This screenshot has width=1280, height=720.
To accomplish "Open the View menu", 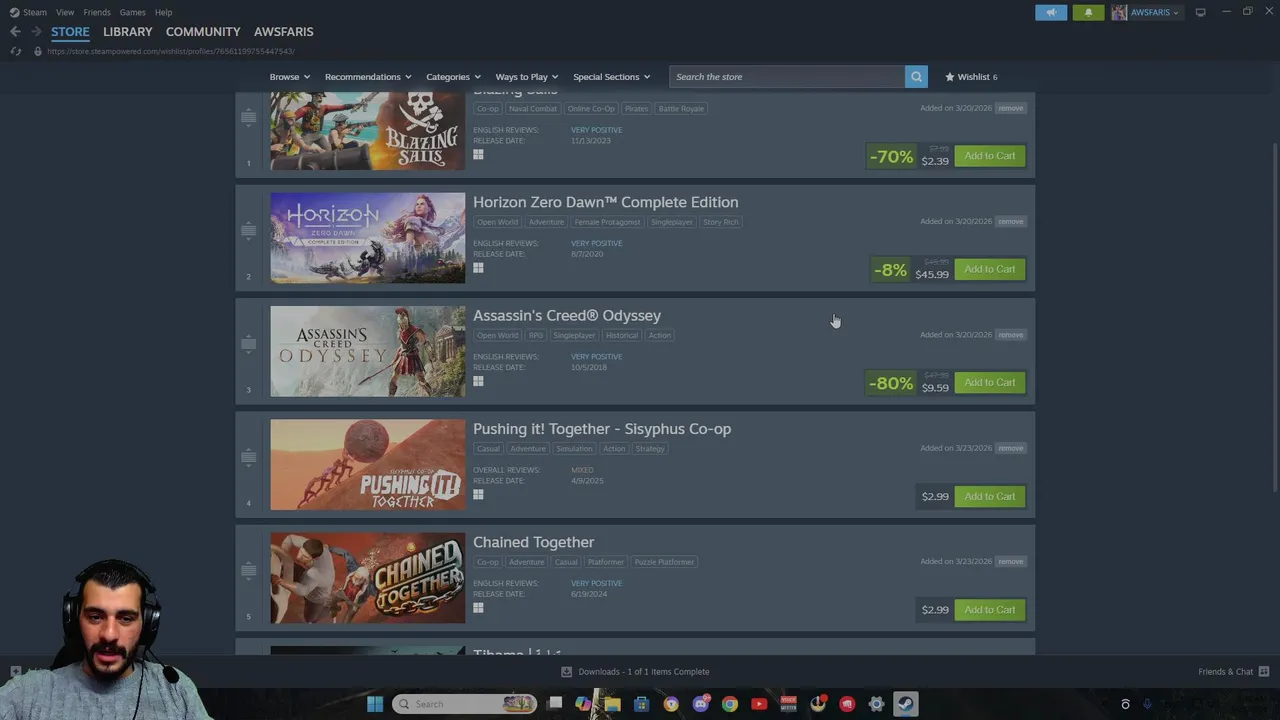I will pos(65,12).
